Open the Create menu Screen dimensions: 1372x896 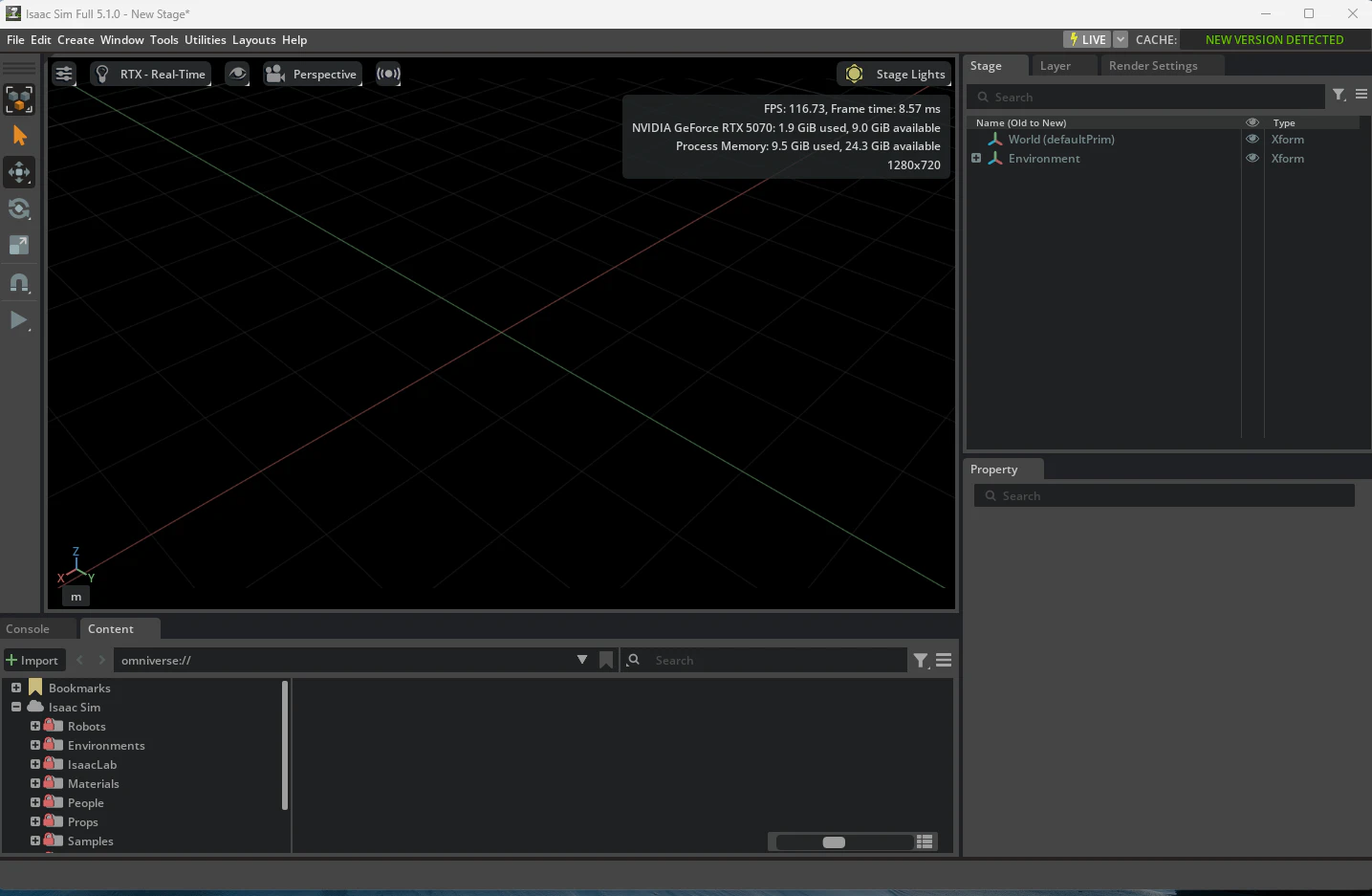pyautogui.click(x=76, y=40)
